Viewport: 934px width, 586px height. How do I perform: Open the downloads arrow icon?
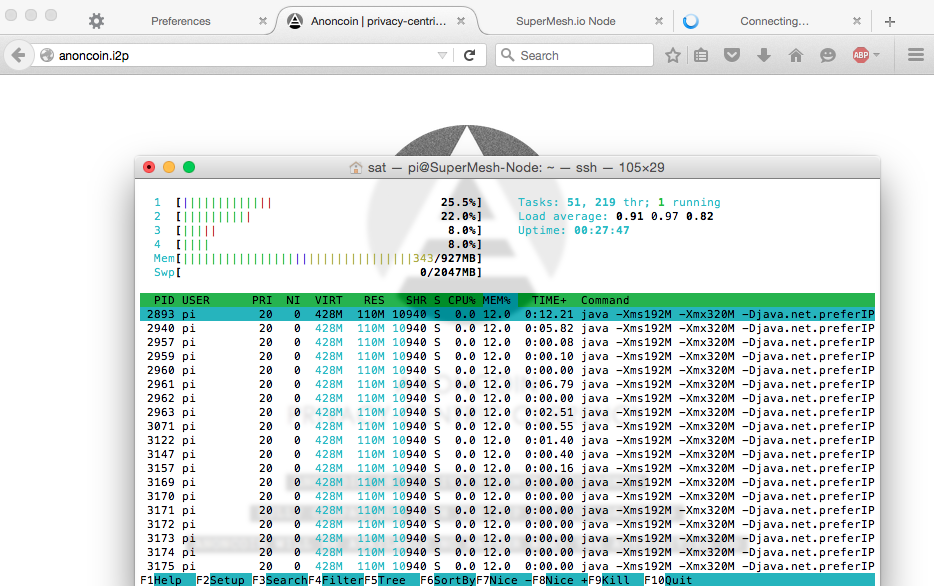pyautogui.click(x=764, y=55)
